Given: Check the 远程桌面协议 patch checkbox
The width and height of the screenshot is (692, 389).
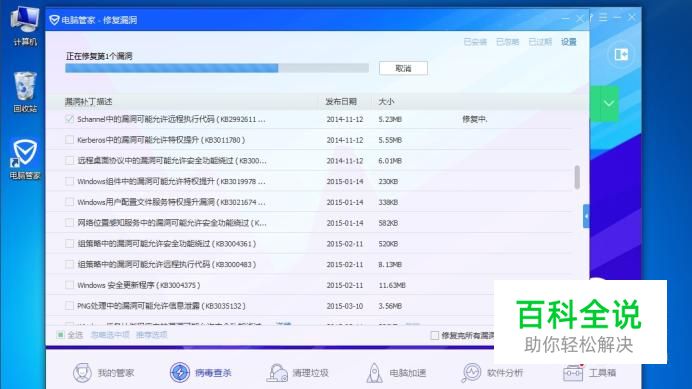Looking at the screenshot, I should tap(69, 161).
